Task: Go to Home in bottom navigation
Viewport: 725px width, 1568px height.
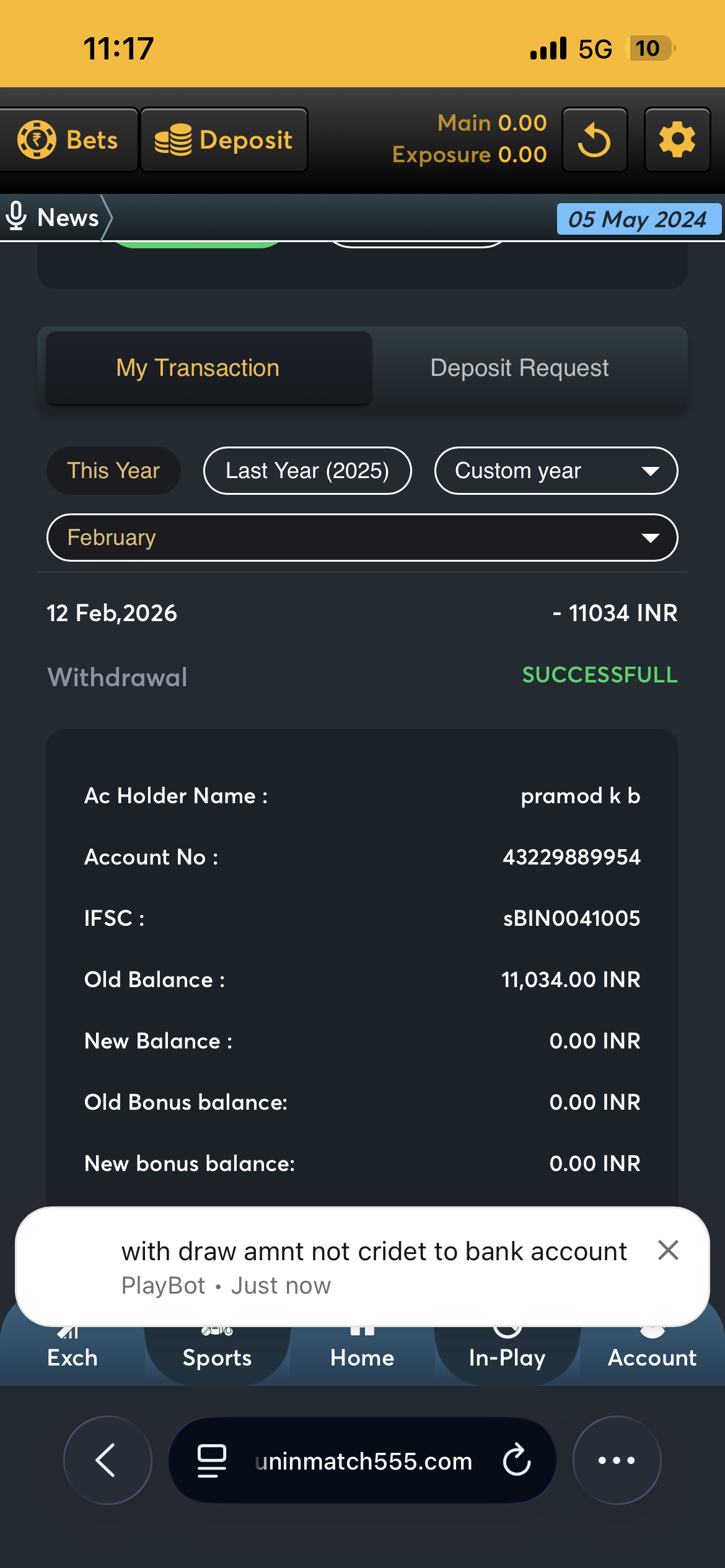Action: tap(362, 1356)
